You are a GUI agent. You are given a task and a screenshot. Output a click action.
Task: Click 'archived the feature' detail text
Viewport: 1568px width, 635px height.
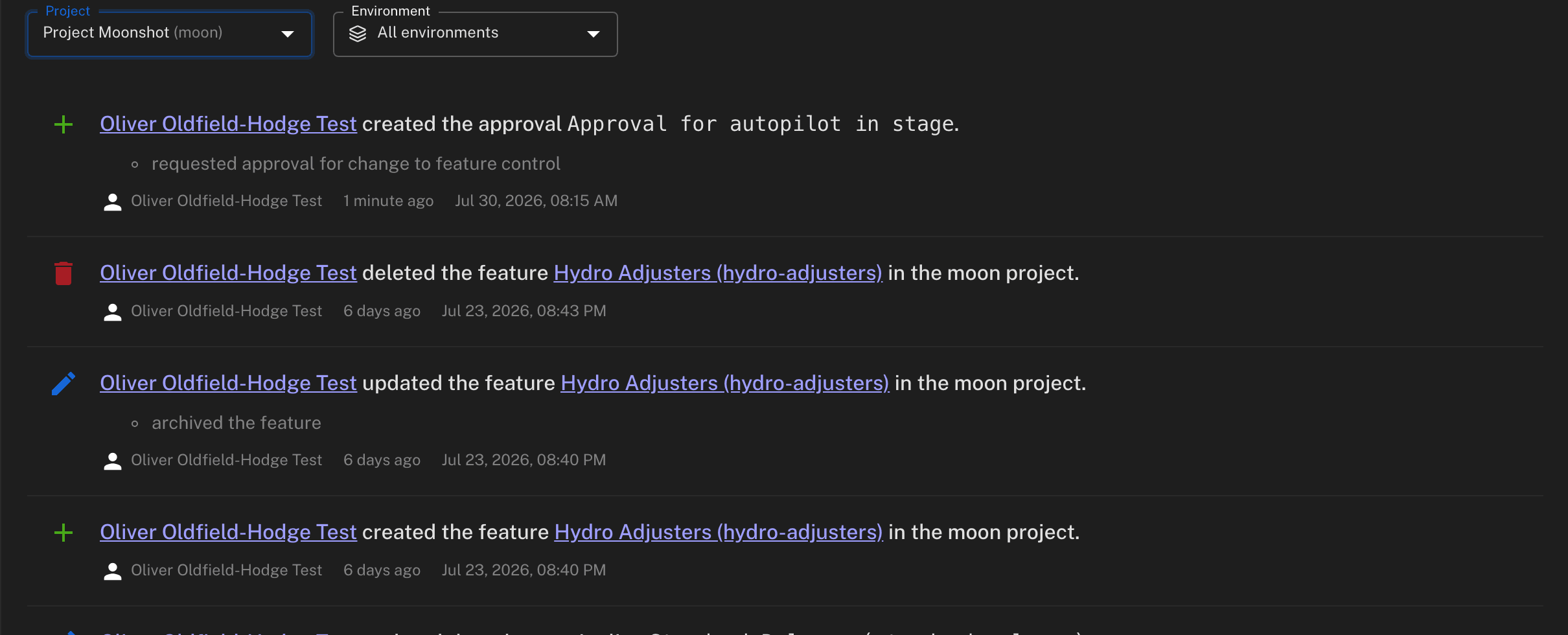(236, 423)
